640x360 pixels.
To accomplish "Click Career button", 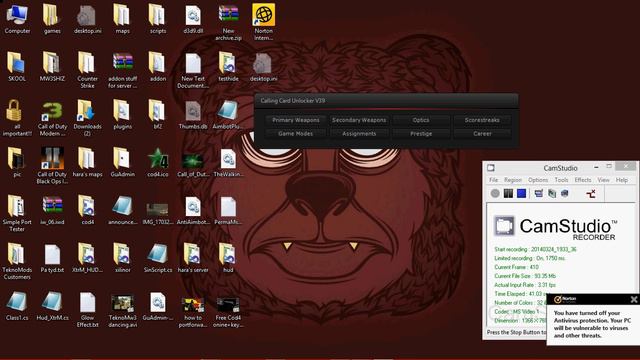I will point(482,134).
